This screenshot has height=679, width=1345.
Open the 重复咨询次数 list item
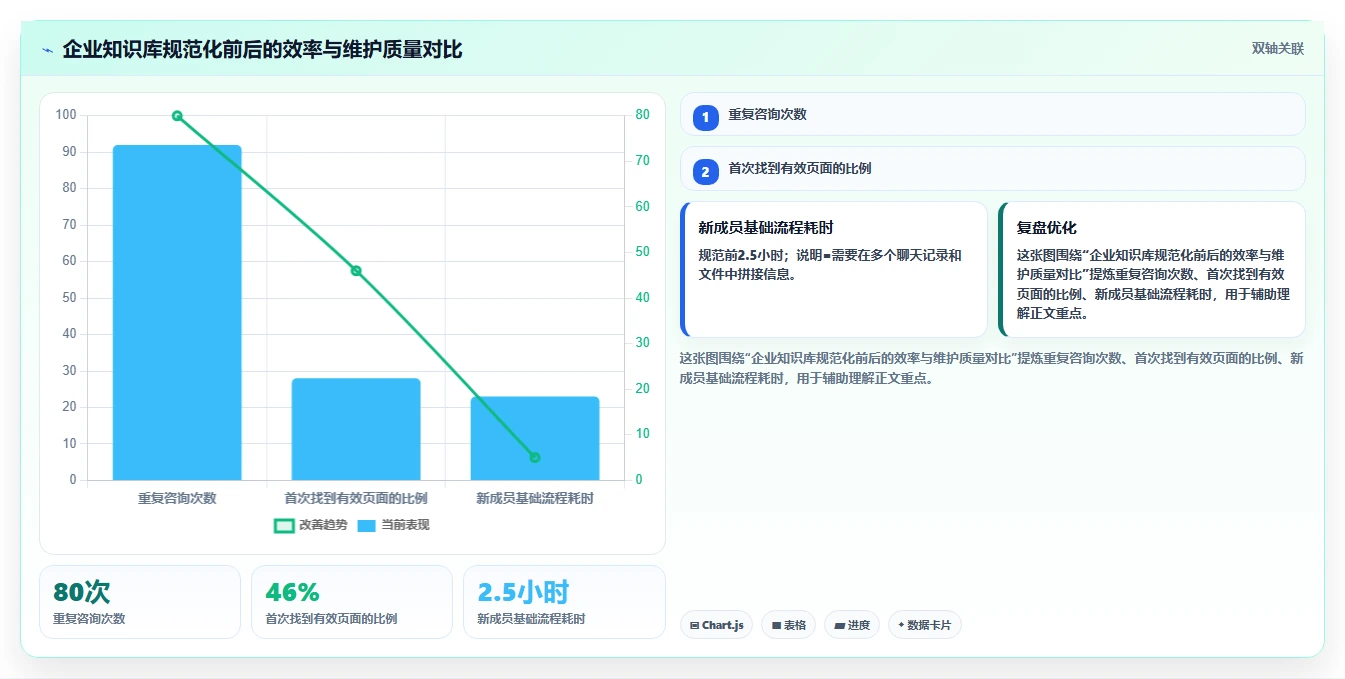[993, 114]
